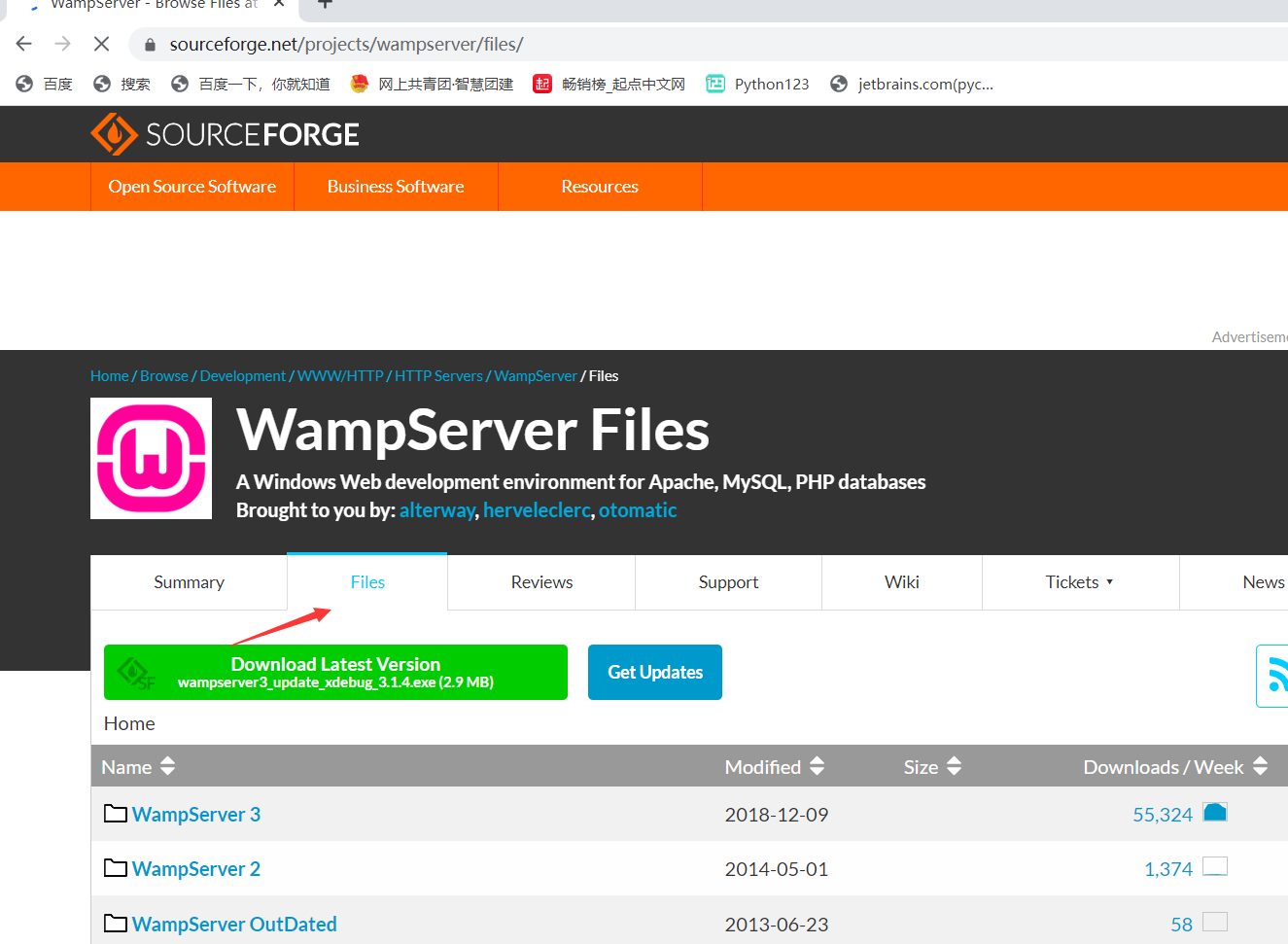
Task: Click the WampServer 3 folder icon
Action: coord(116,813)
